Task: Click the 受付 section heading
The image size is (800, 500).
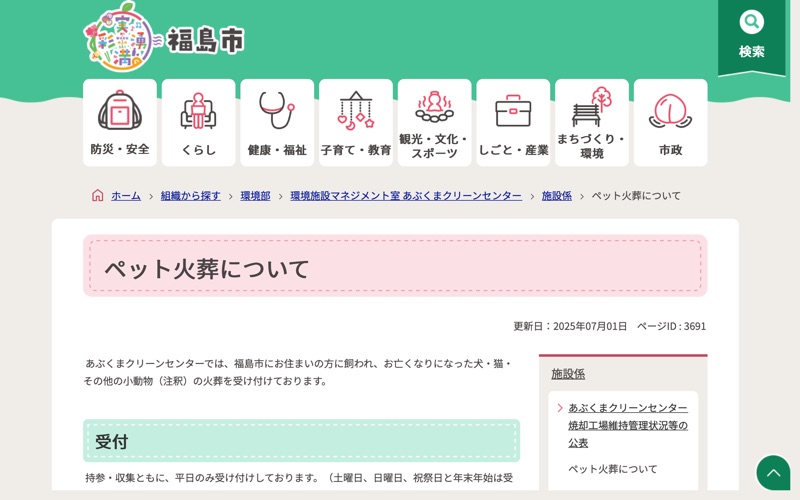Action: click(111, 441)
